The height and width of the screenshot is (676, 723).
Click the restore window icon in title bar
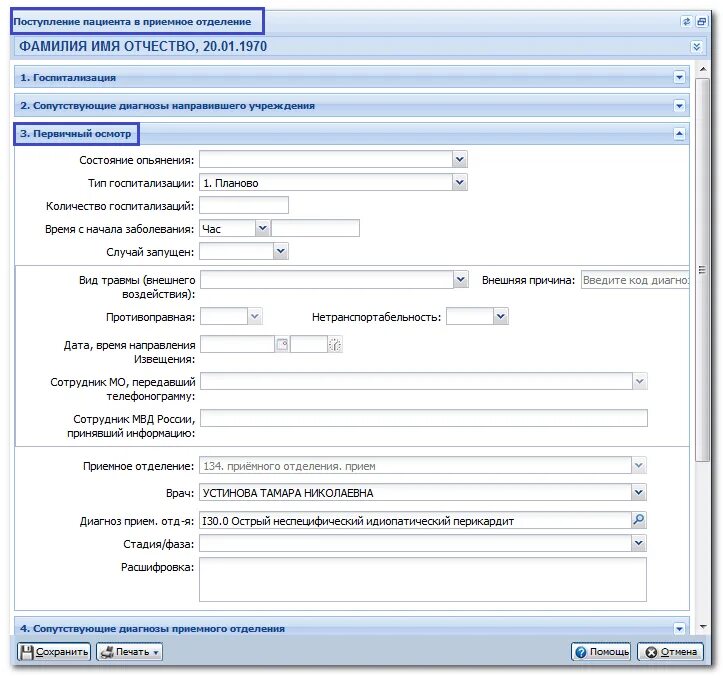pos(701,22)
